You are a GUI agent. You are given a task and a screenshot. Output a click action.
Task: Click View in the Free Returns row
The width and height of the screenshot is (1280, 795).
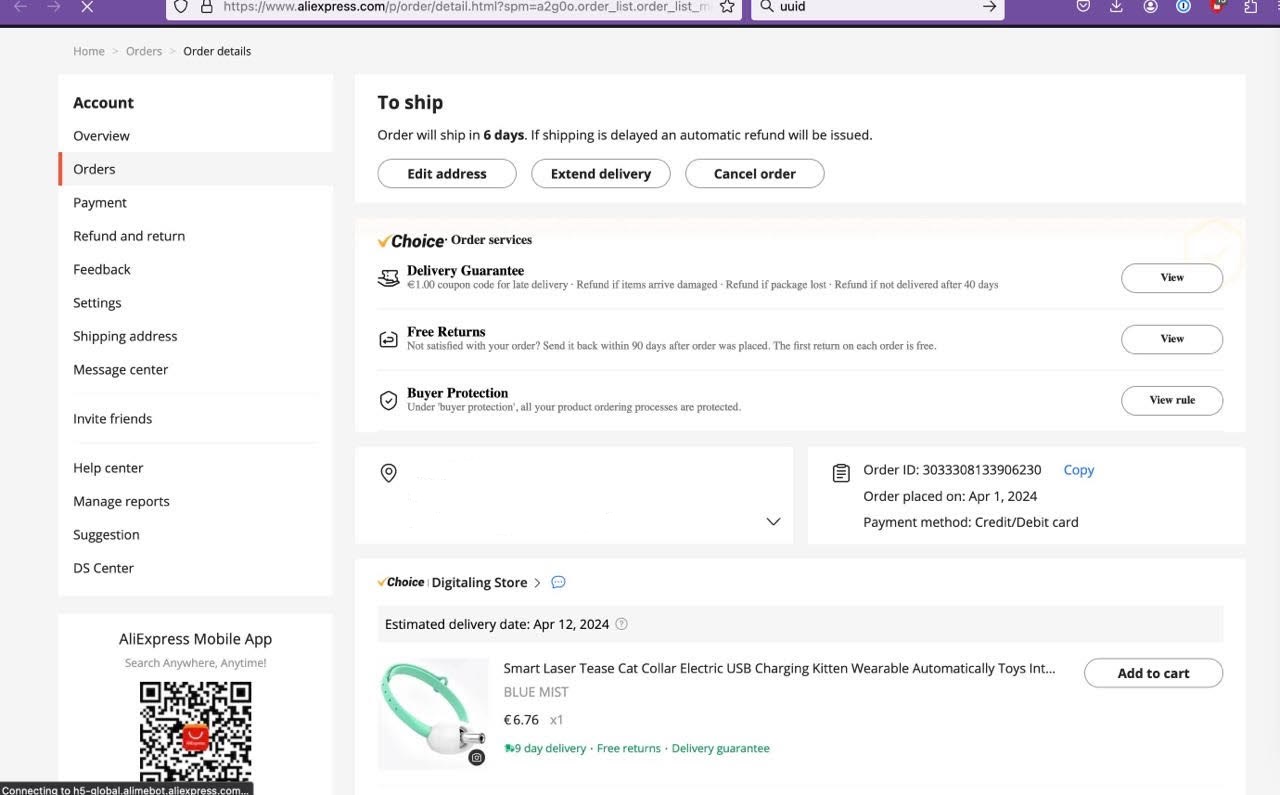point(1172,339)
